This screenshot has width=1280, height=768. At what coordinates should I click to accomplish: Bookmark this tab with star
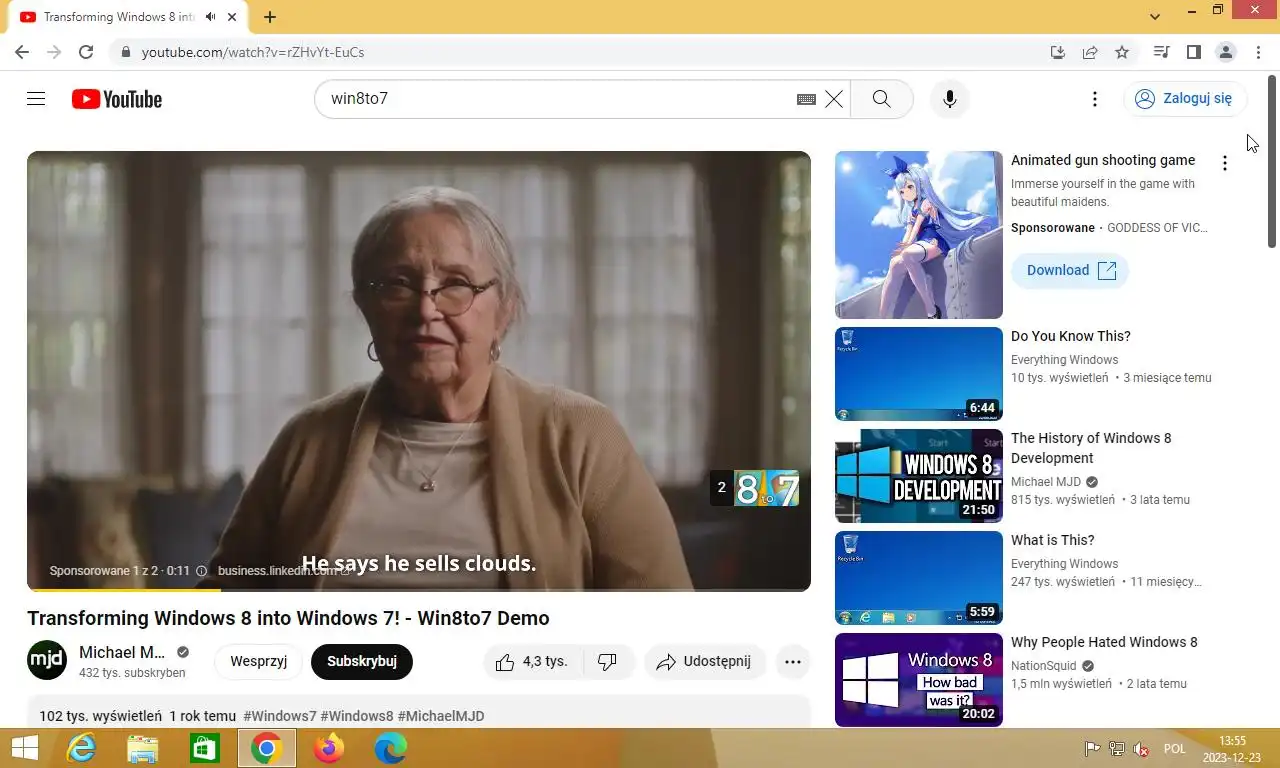(x=1122, y=52)
